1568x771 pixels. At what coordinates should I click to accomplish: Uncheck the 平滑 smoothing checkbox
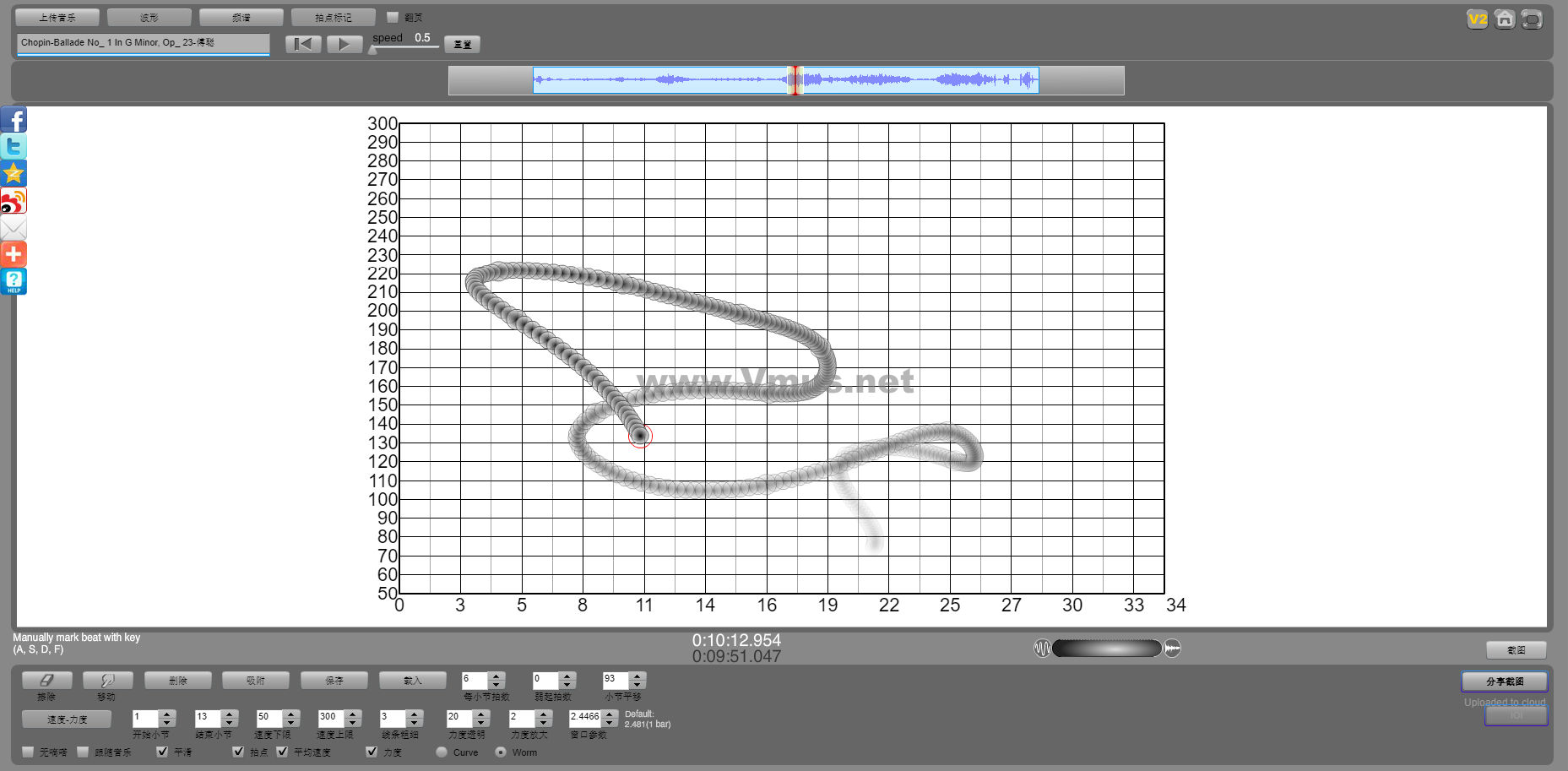coord(162,752)
